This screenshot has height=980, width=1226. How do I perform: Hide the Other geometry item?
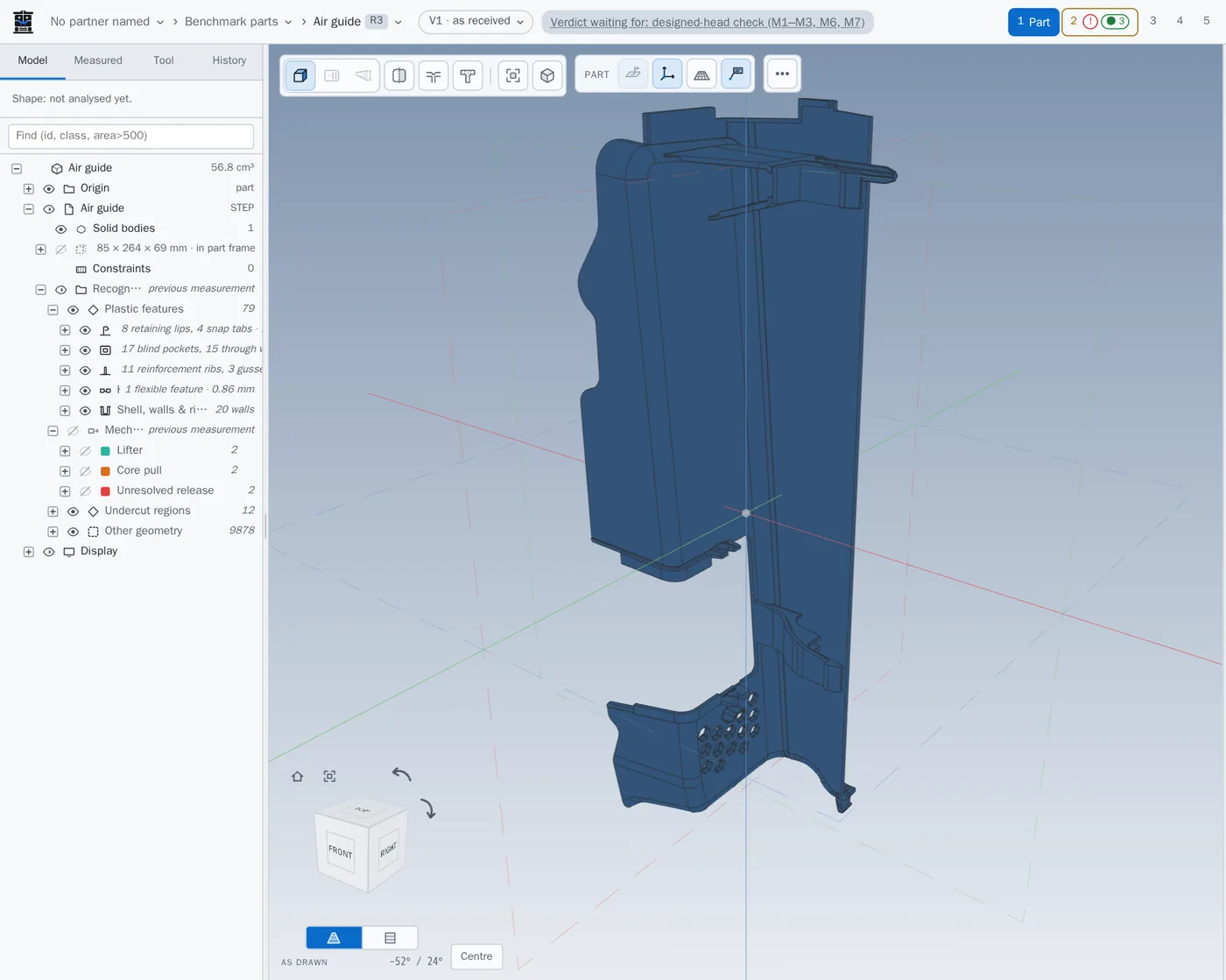[73, 532]
